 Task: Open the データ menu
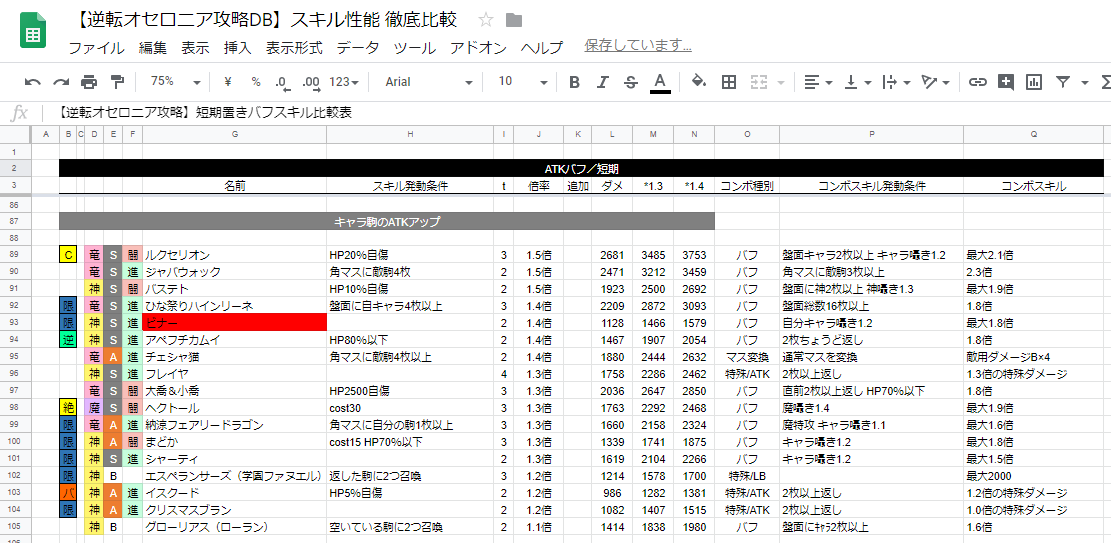(x=358, y=47)
